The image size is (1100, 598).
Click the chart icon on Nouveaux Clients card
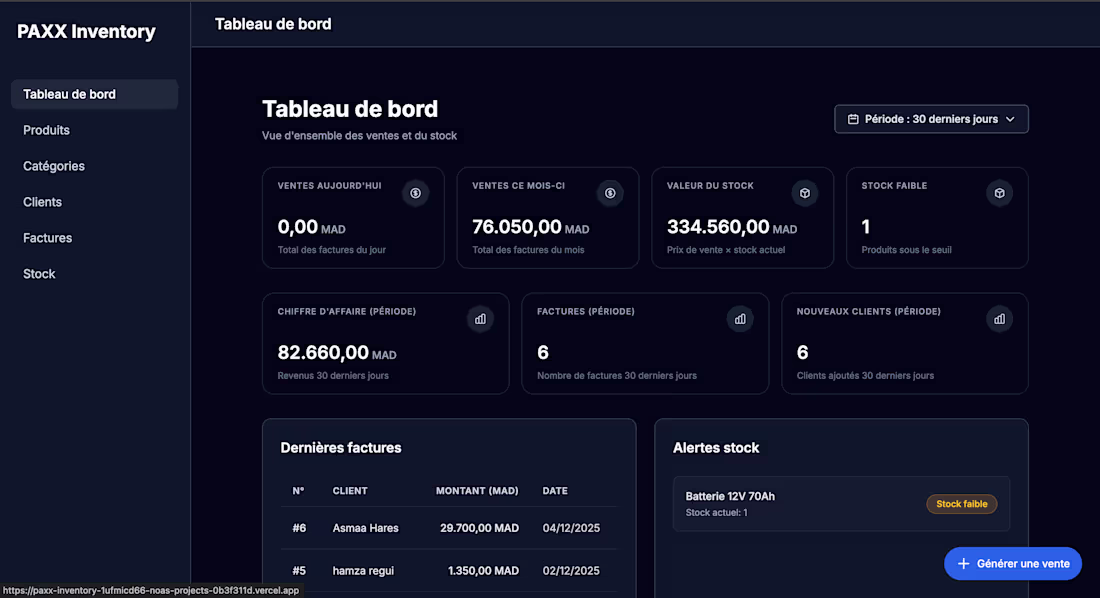point(999,318)
